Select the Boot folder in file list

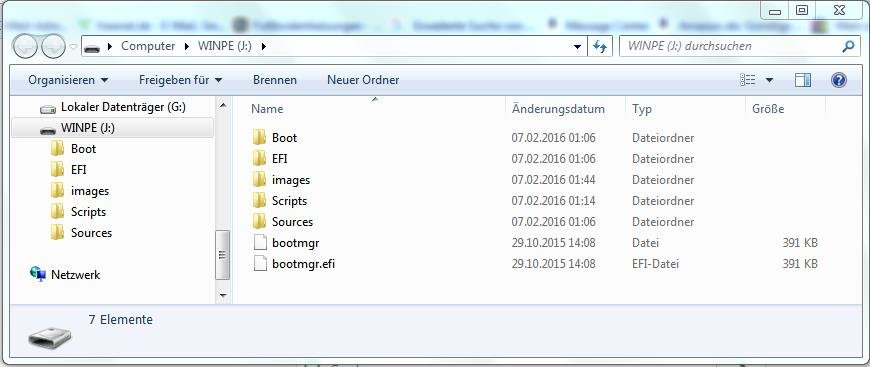[x=284, y=137]
